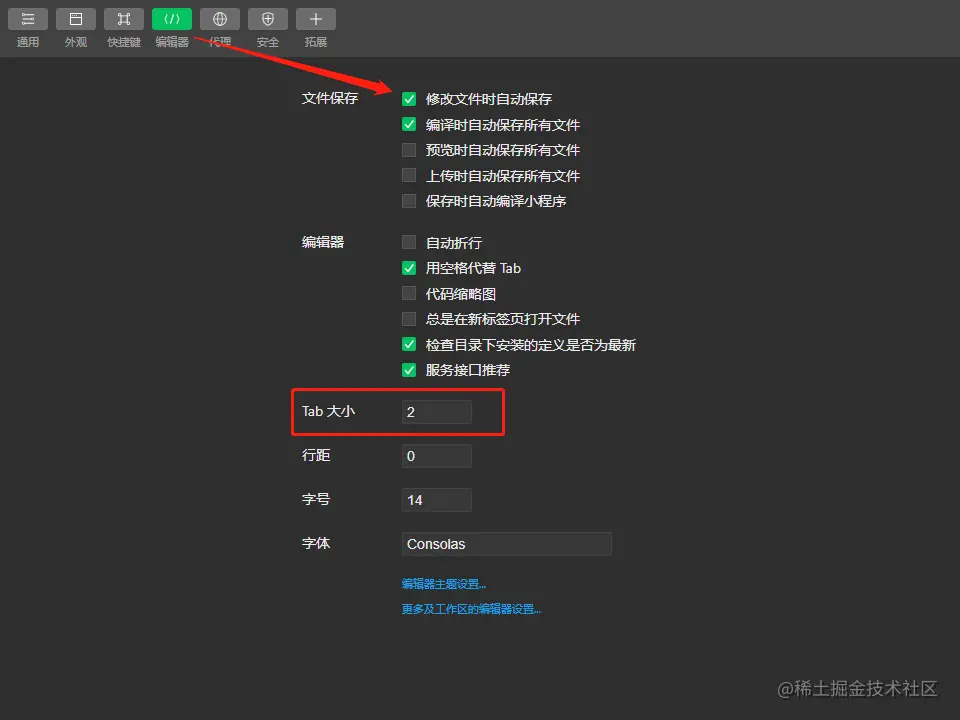Click the 字号 font size field

(x=437, y=500)
